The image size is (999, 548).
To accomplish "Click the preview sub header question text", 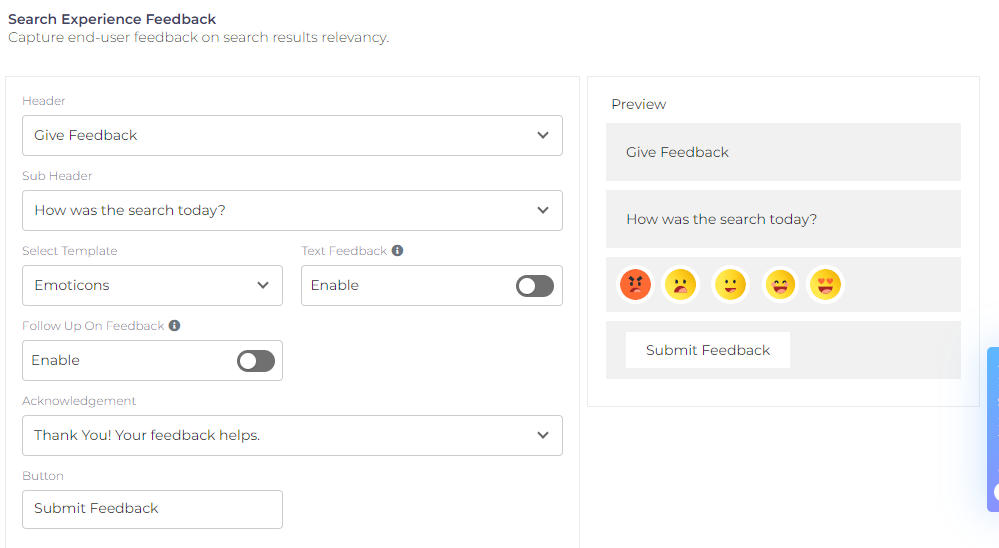I will pos(721,219).
